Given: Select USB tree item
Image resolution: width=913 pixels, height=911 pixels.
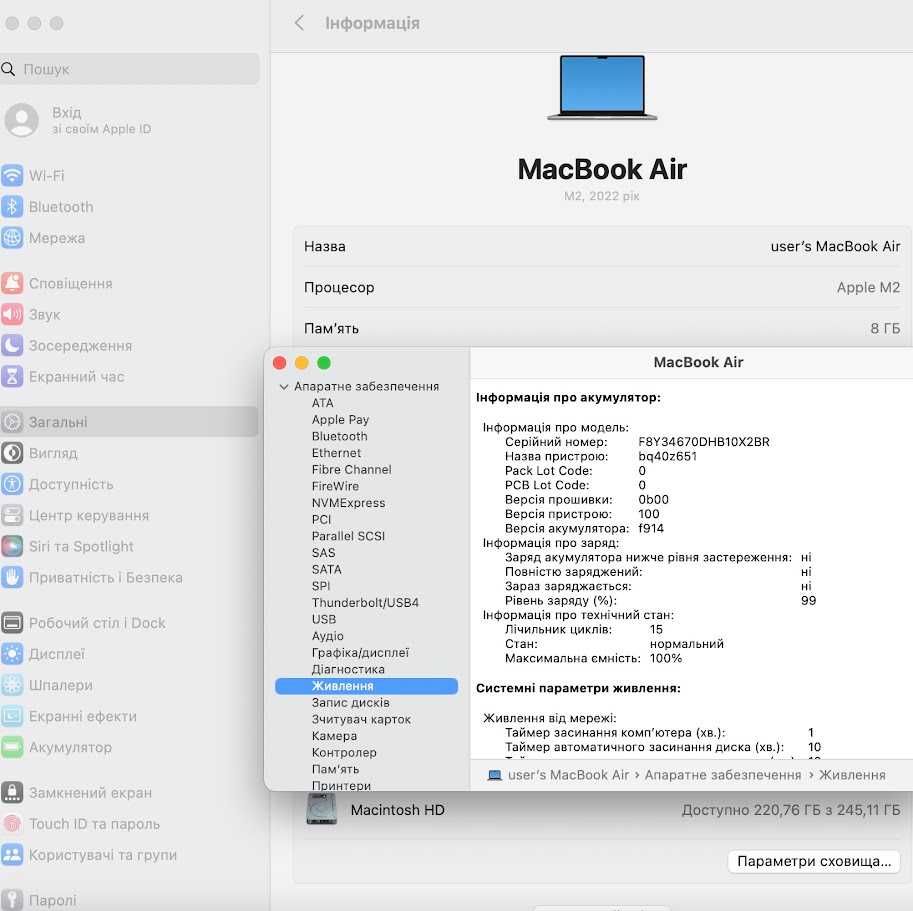Looking at the screenshot, I should [x=324, y=619].
